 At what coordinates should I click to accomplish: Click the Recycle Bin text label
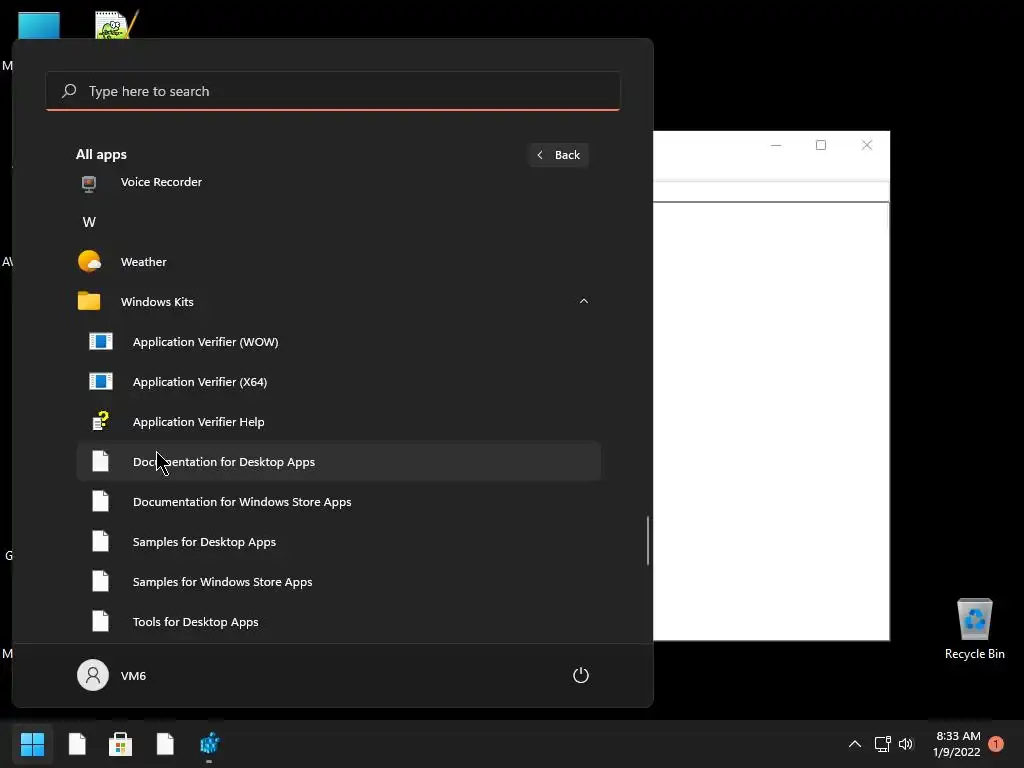(974, 654)
